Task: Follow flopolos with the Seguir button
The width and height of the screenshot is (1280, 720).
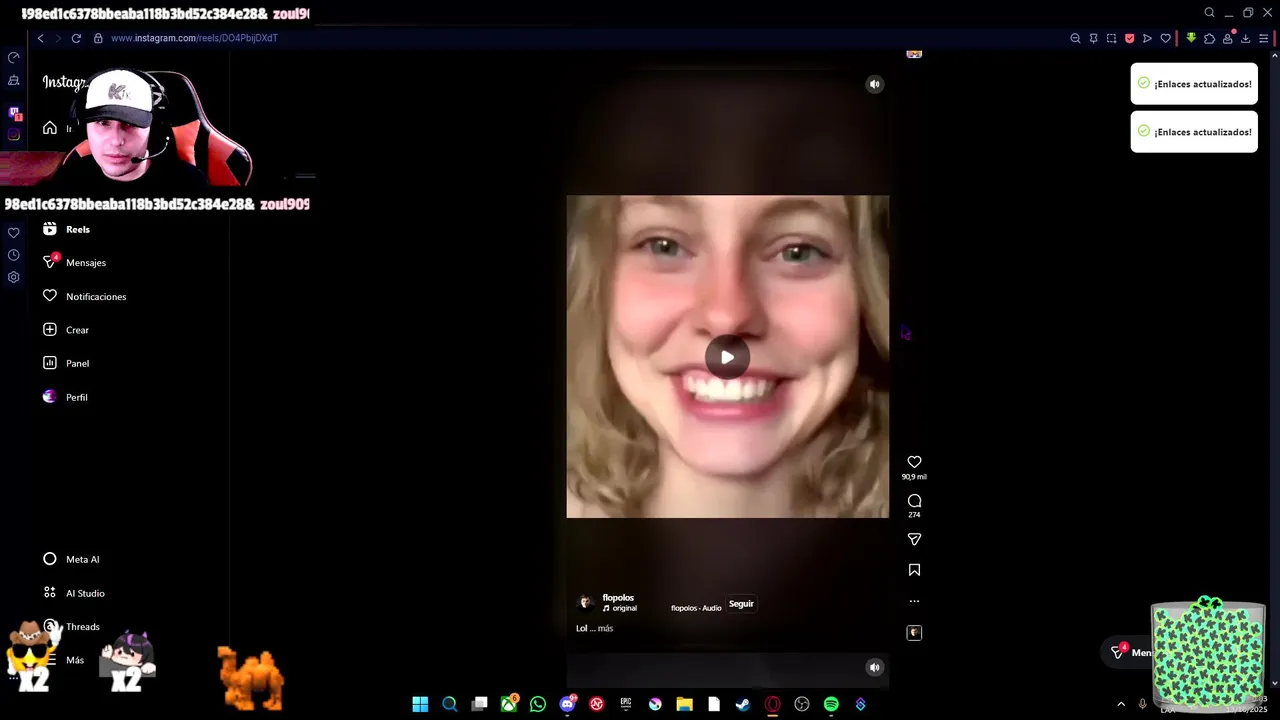Action: pyautogui.click(x=741, y=604)
